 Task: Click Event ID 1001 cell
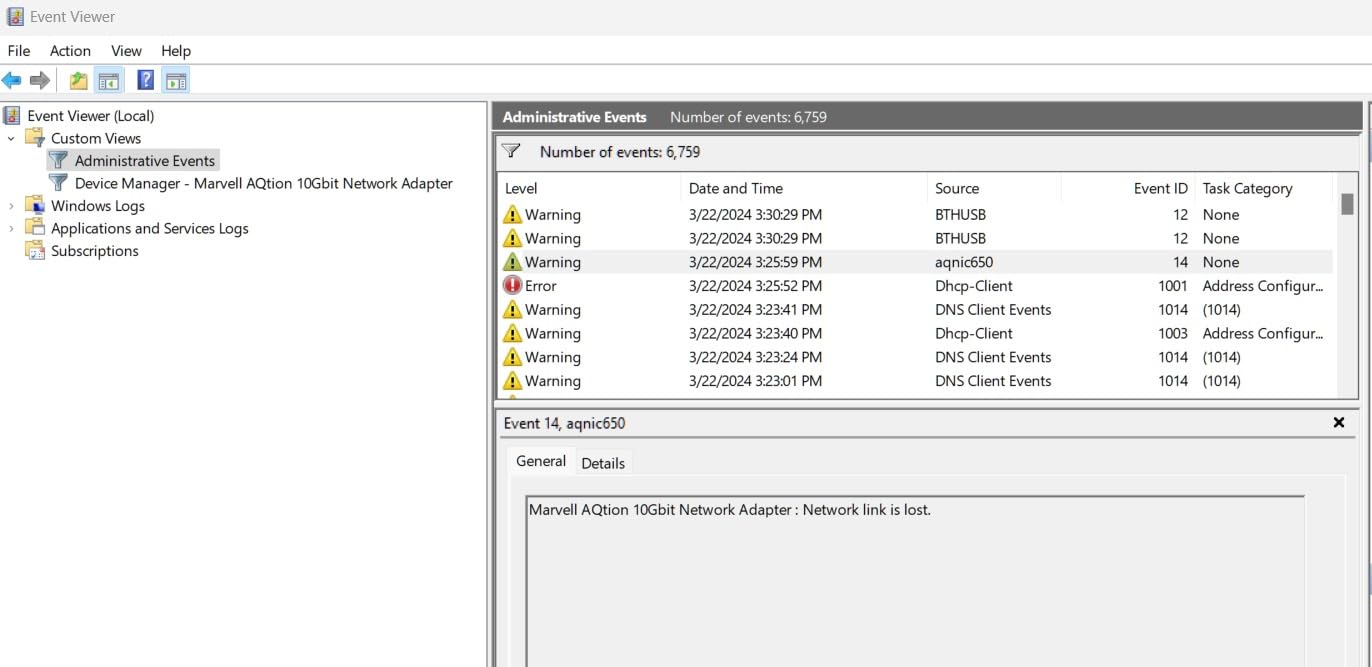tap(1173, 285)
